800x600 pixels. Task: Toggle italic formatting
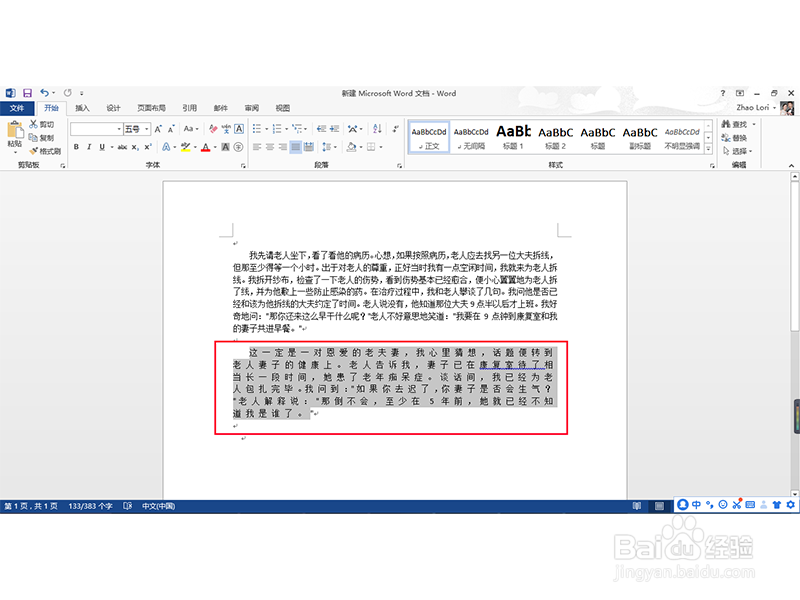89,147
